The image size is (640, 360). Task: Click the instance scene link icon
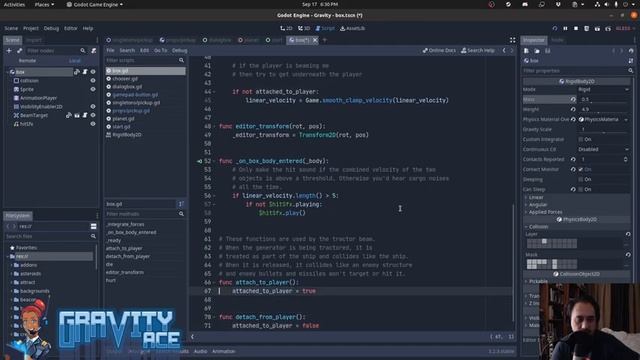point(20,51)
